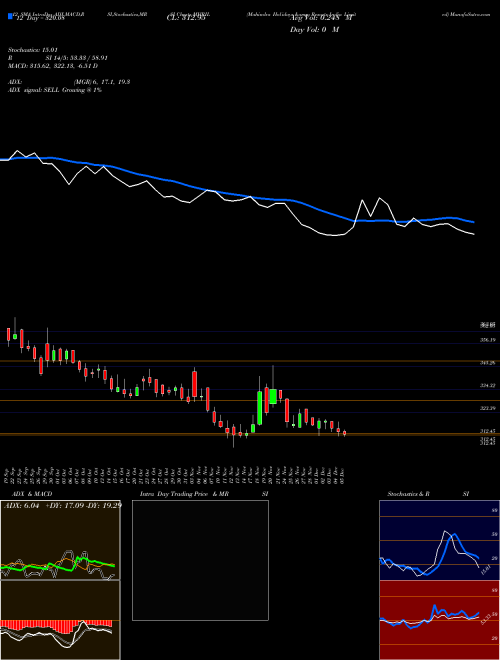Click the 336.19 price axis label

tap(487, 340)
